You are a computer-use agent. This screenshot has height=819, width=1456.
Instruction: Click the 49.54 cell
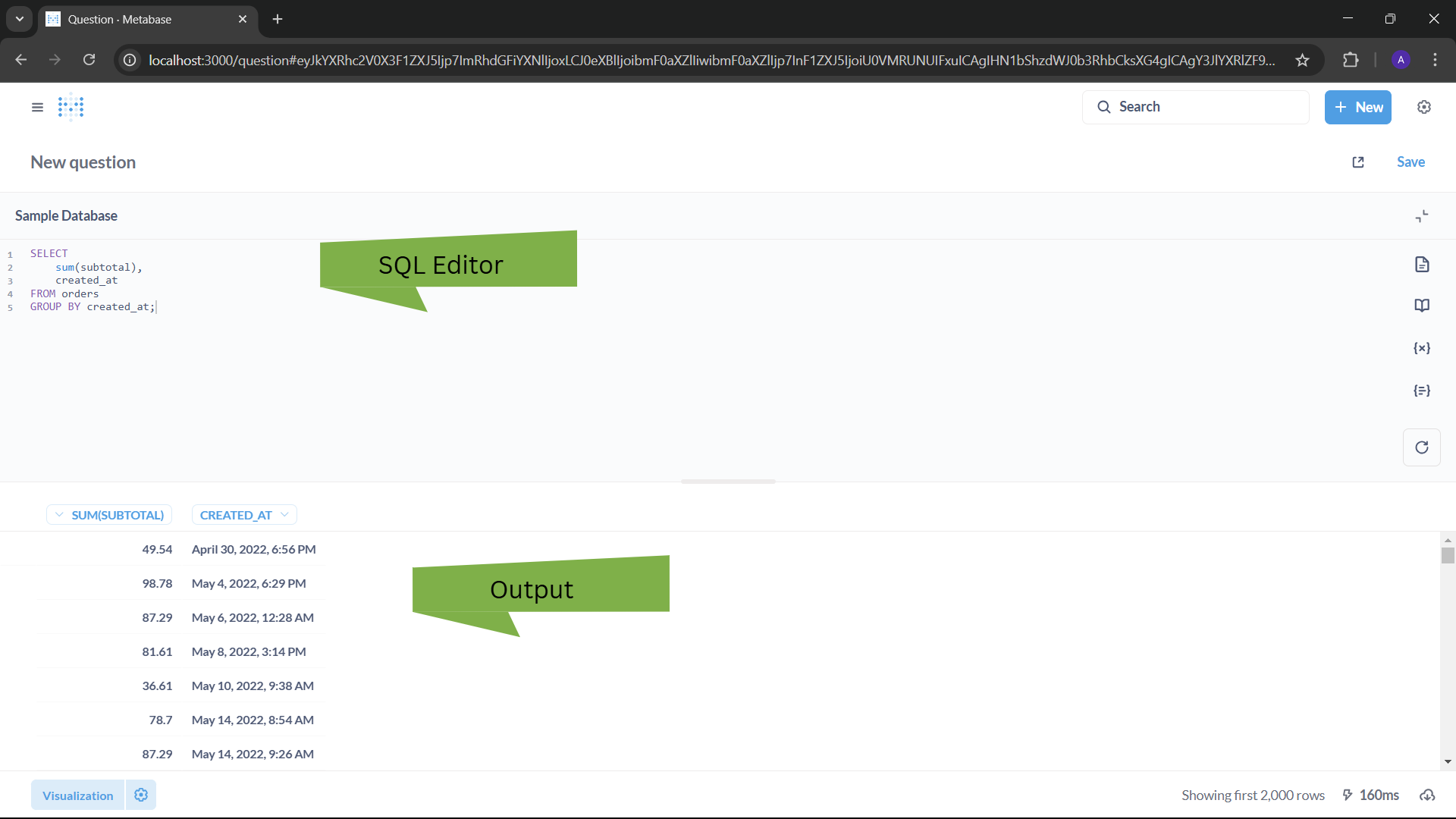157,550
